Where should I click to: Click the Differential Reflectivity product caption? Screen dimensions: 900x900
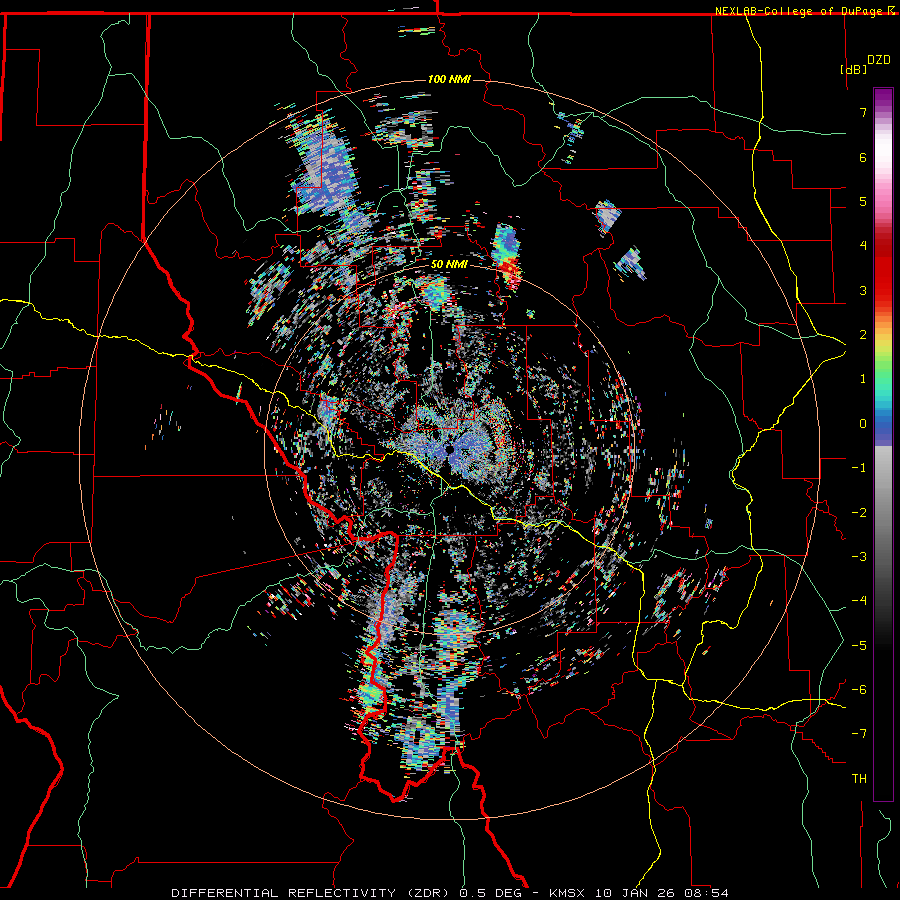click(x=450, y=893)
